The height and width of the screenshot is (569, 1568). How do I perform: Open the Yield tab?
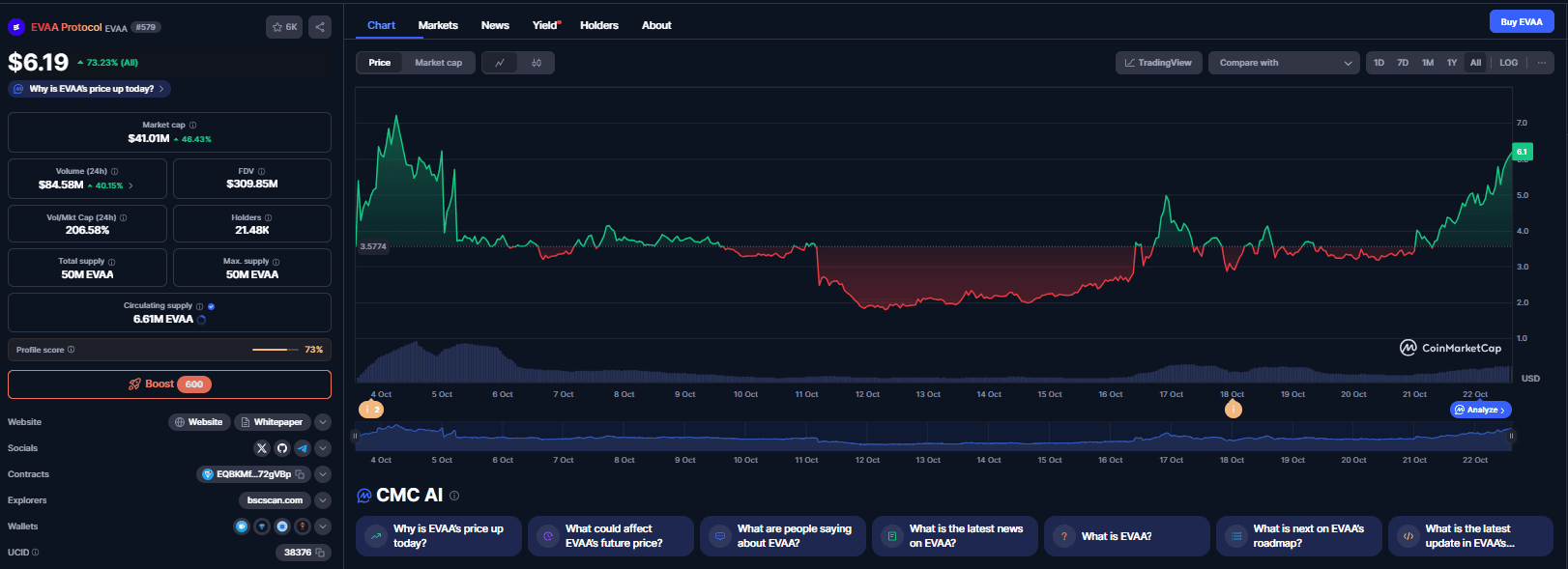[x=546, y=25]
